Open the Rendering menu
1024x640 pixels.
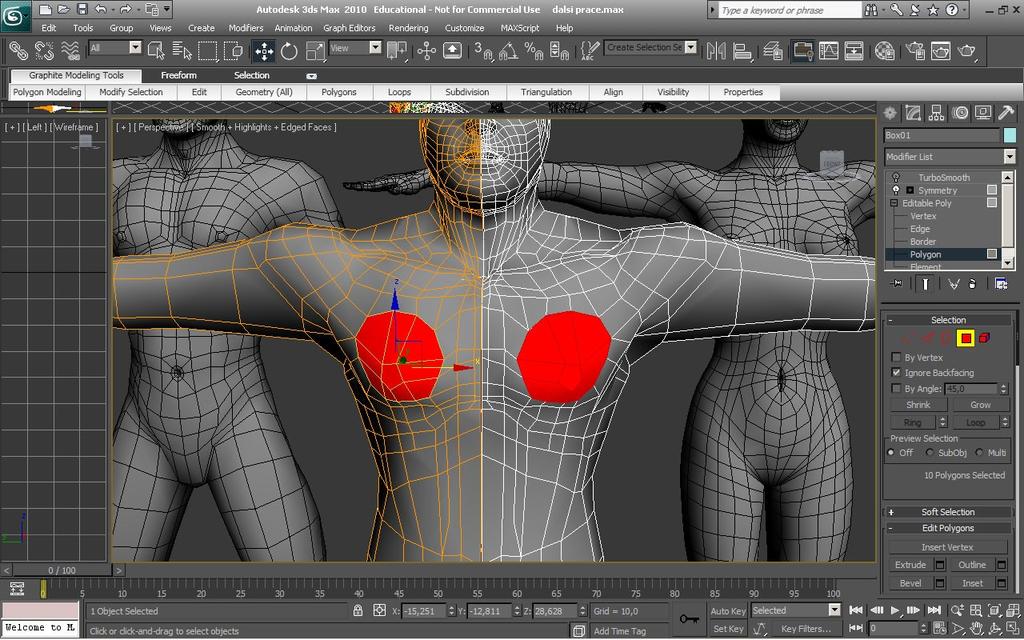tap(409, 28)
